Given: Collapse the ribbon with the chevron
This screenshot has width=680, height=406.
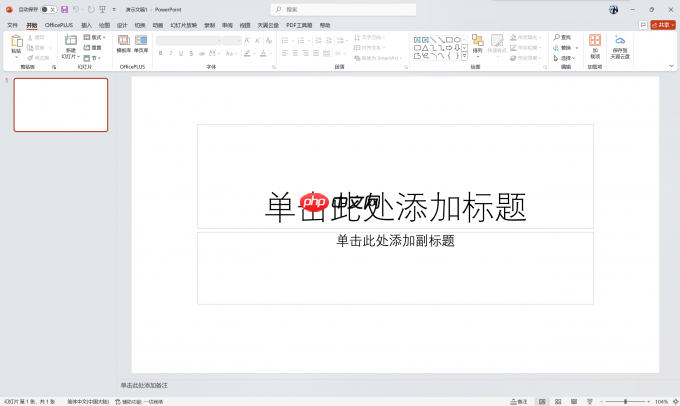Looking at the screenshot, I should [x=671, y=66].
